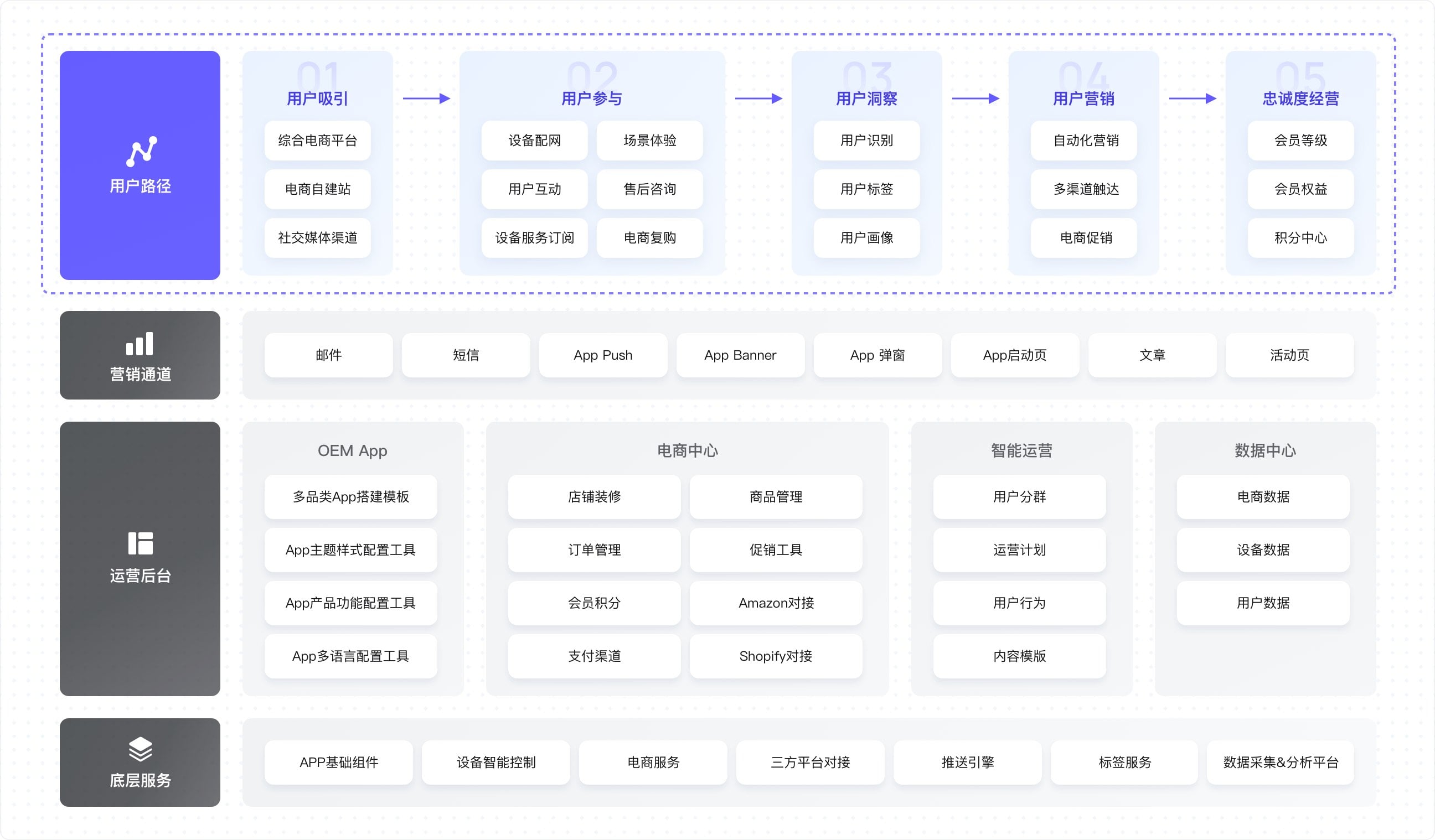Select the 会员等级 box

click(1300, 141)
